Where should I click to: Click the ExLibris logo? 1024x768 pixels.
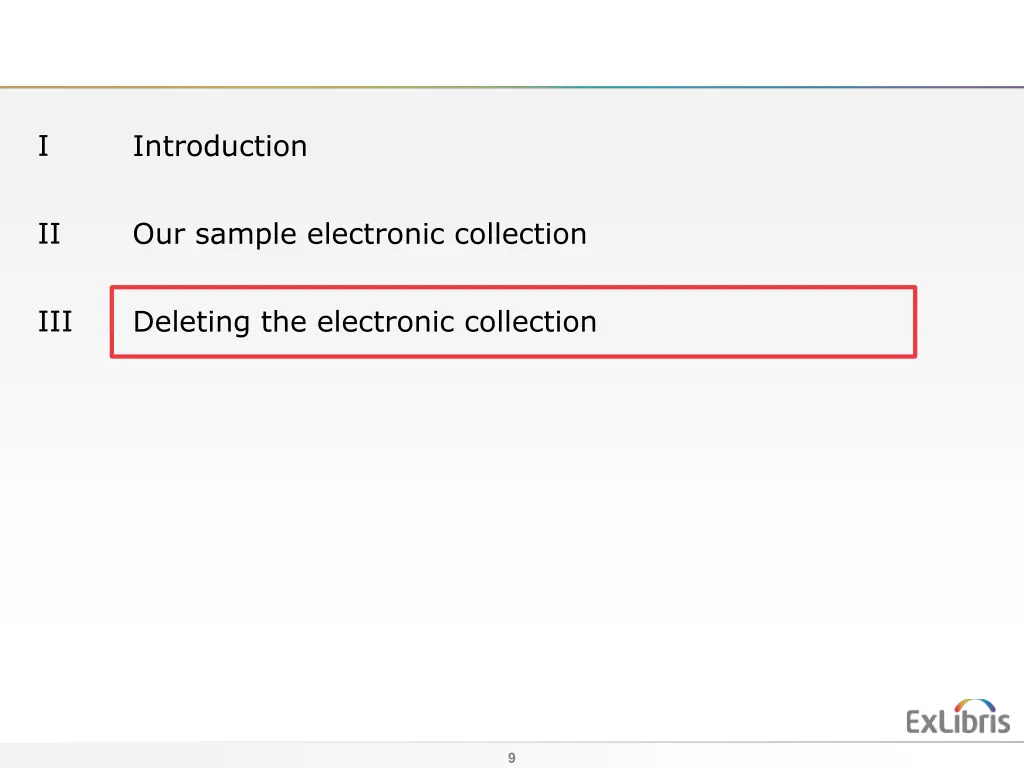click(x=957, y=717)
